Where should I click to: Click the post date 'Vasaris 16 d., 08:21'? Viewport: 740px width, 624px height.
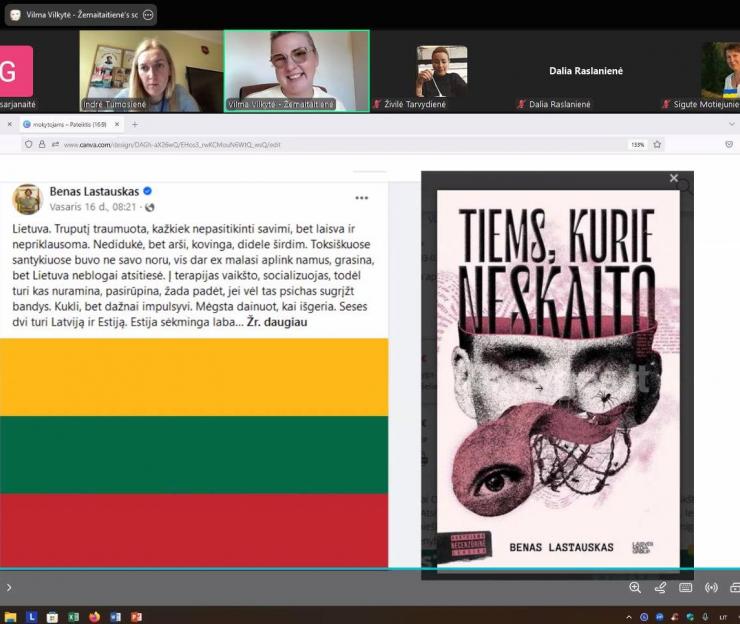[x=93, y=207]
